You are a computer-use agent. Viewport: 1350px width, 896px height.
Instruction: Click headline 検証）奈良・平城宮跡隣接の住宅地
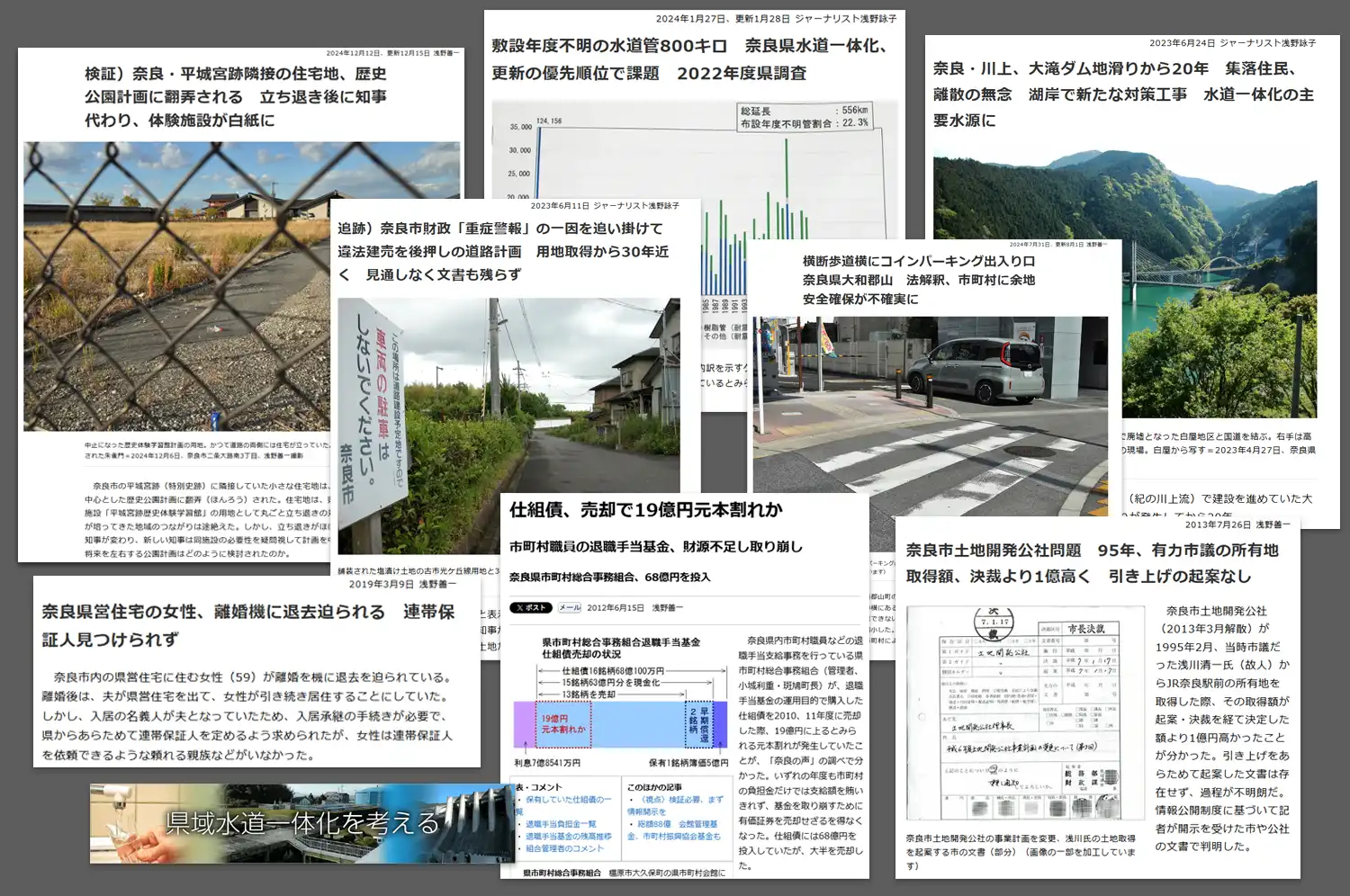click(x=236, y=96)
